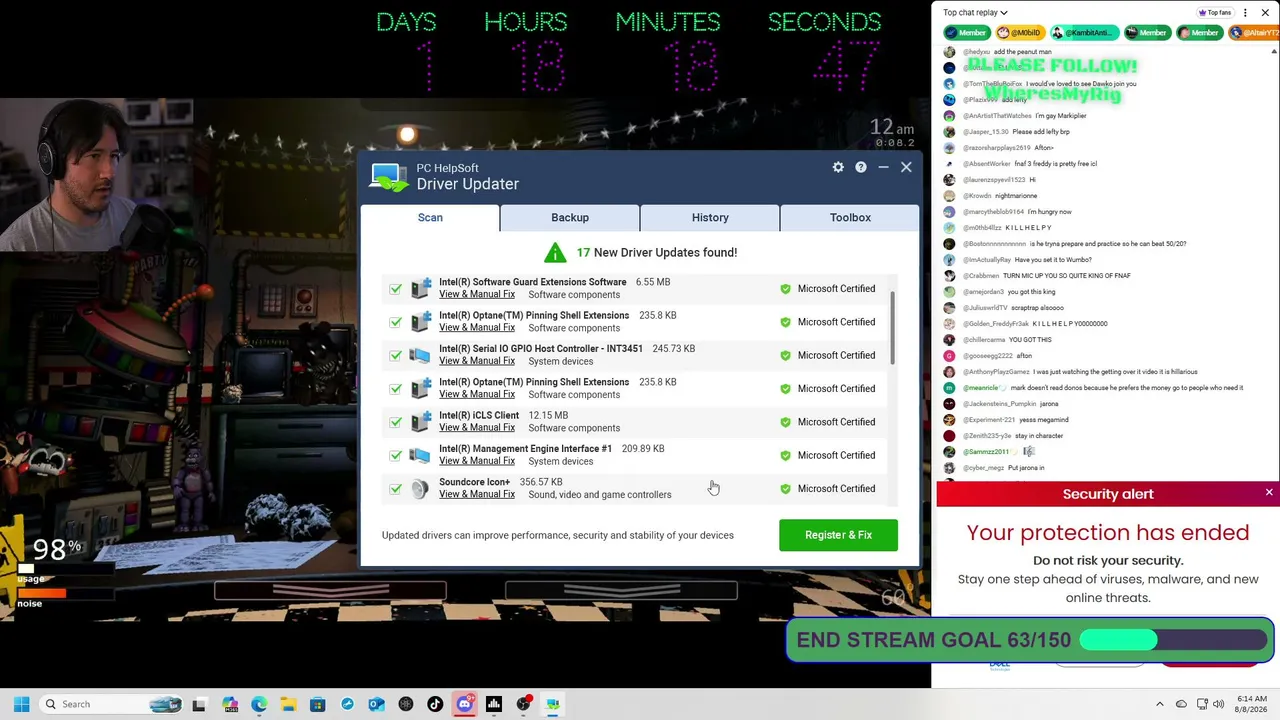
Task: Uncheck first Intel Optane Pinning Shell Extensions
Action: pyautogui.click(x=395, y=322)
